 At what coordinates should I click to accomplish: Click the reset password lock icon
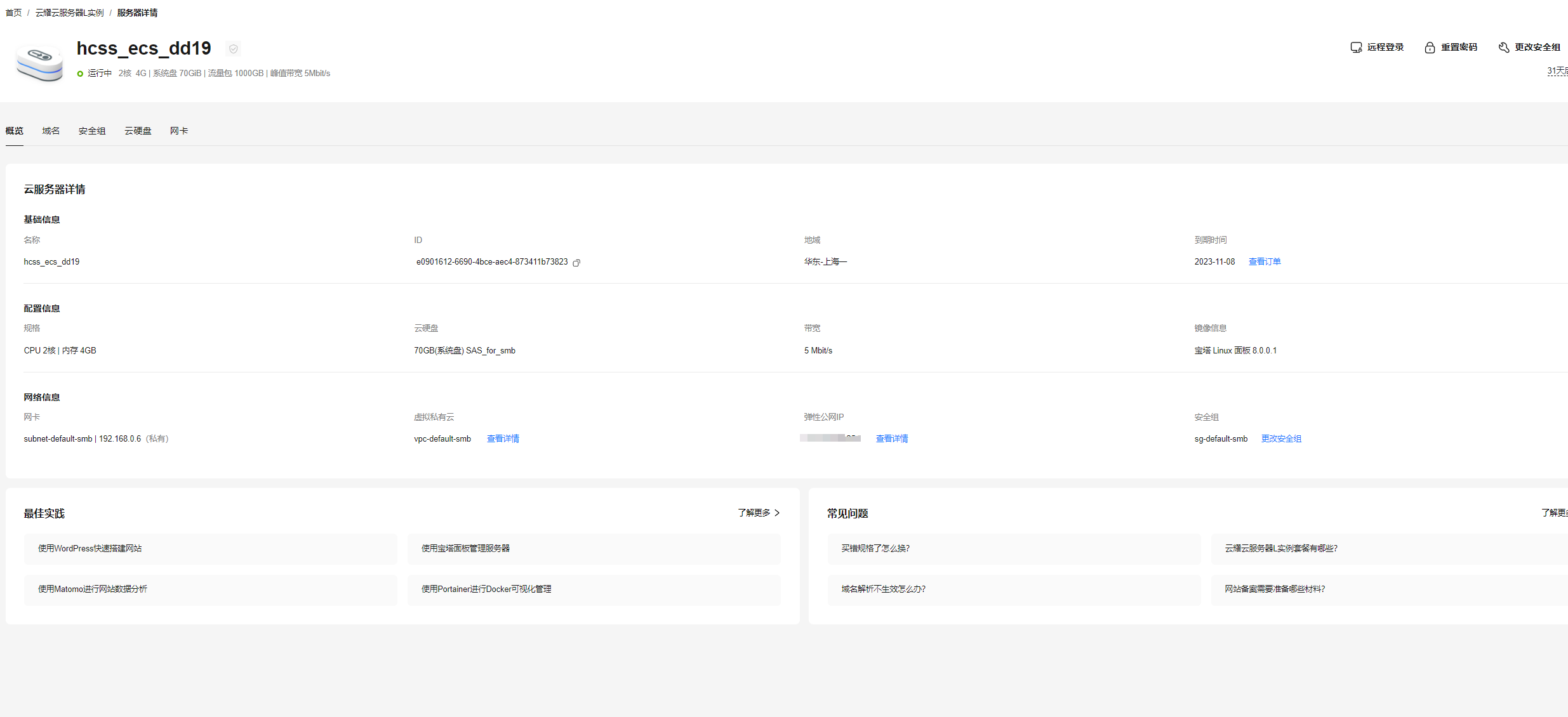pyautogui.click(x=1430, y=48)
